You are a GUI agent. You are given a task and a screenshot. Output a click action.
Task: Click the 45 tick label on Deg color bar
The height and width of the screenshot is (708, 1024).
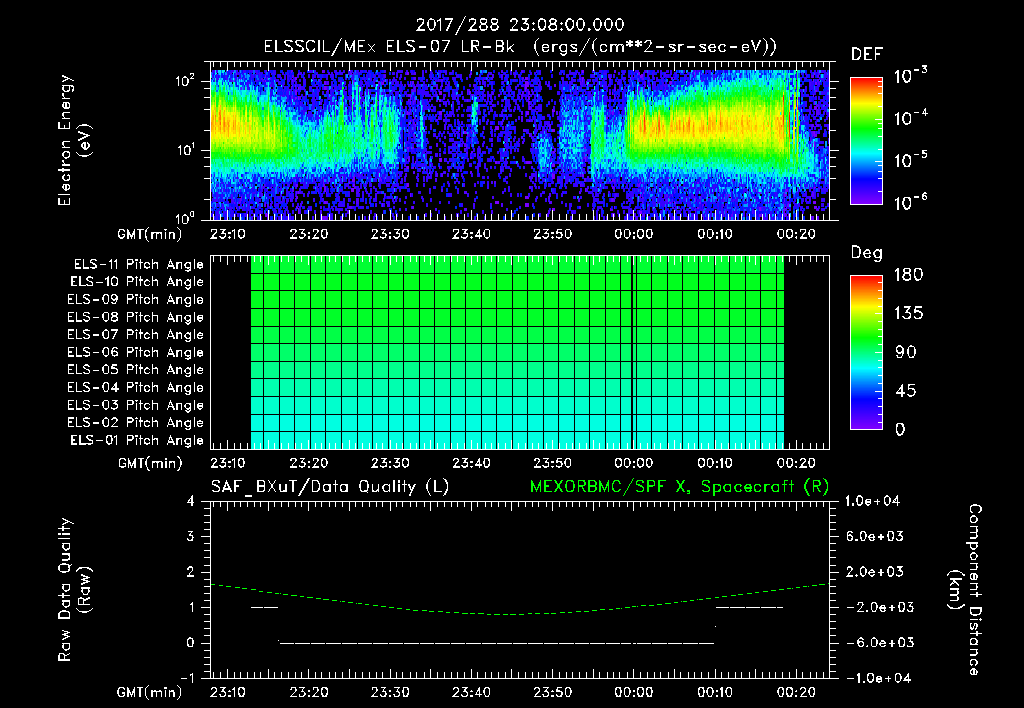(906, 391)
